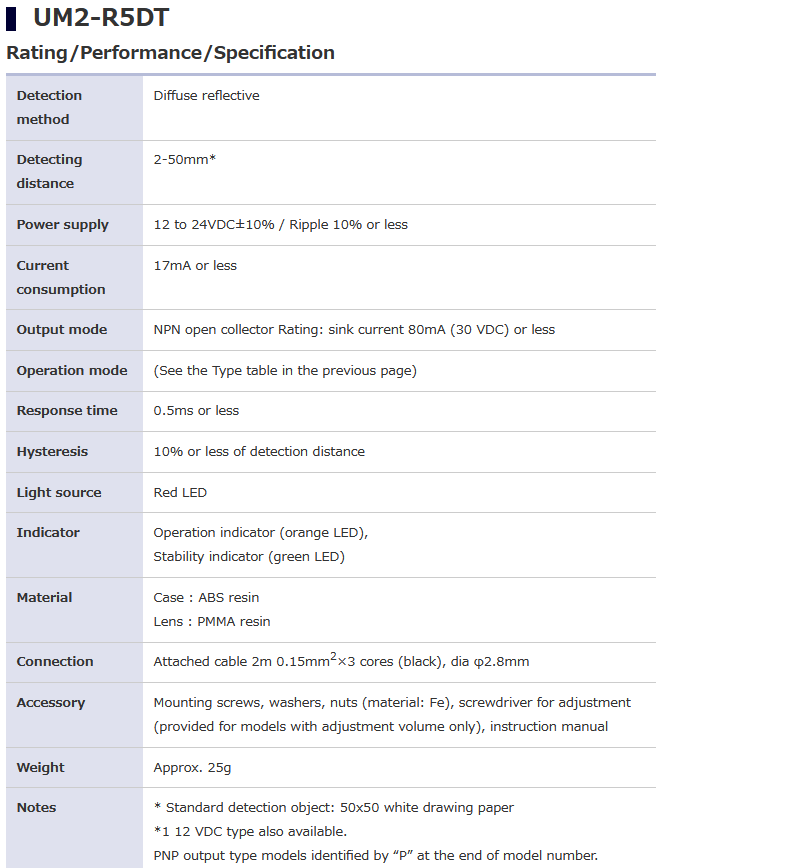Viewport: 803px width, 868px height.
Task: Select the Hysteresis row label
Action: point(51,452)
